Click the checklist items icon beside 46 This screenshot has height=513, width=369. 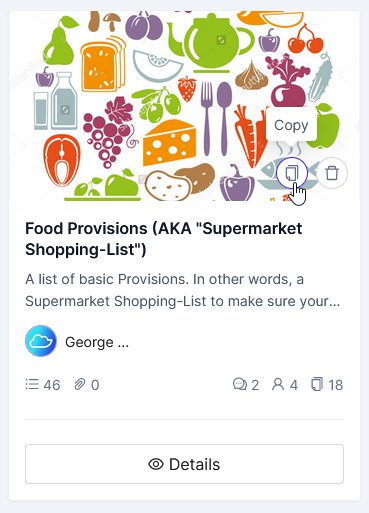click(x=32, y=384)
